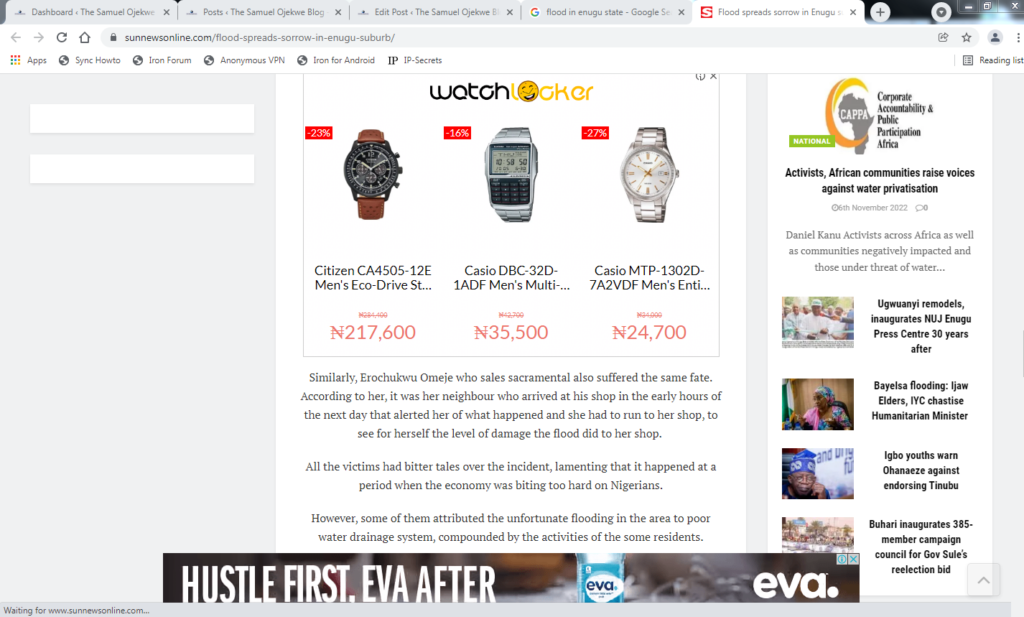The height and width of the screenshot is (617, 1024).
Task: Open the Sync Howto bookmark
Action: tap(89, 60)
